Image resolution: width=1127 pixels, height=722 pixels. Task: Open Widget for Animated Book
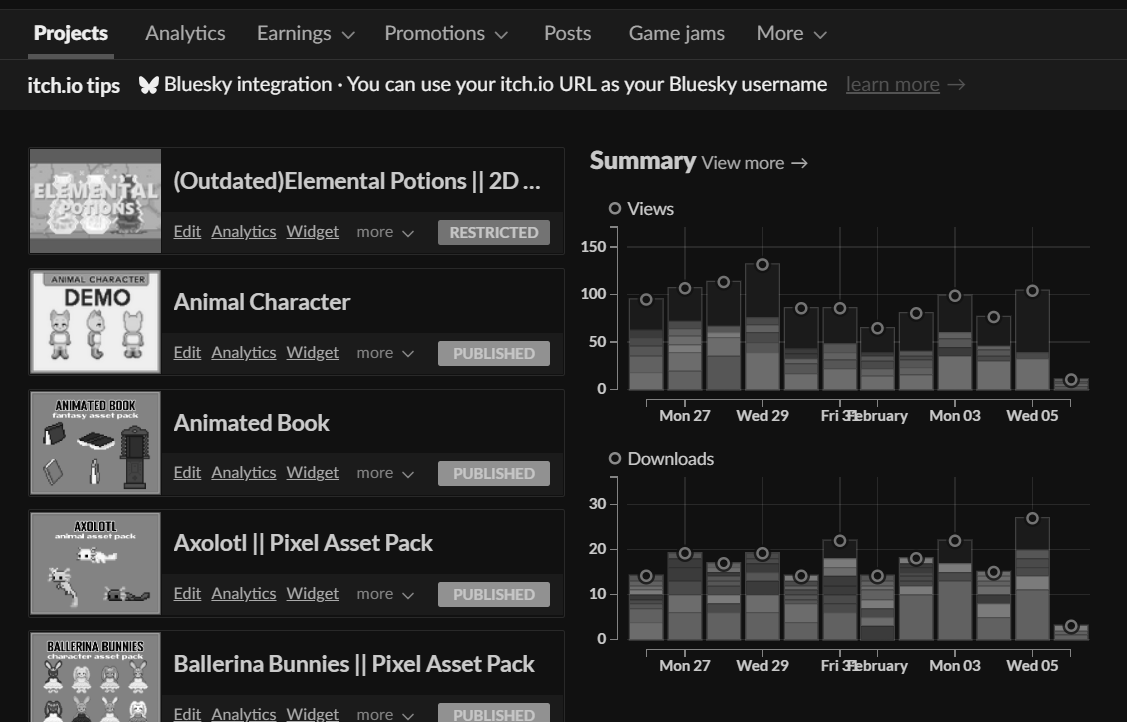coord(313,472)
